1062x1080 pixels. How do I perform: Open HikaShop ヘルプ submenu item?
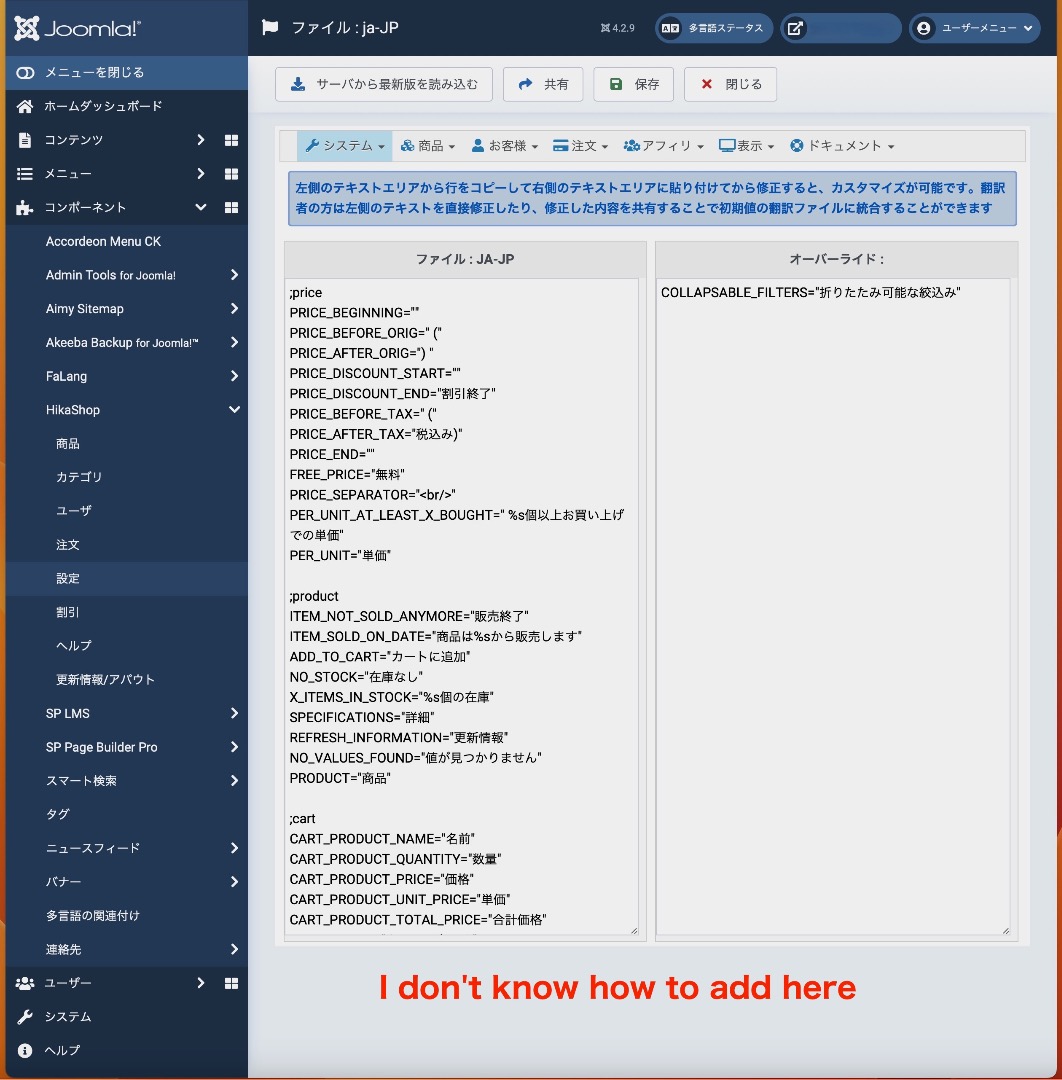tap(74, 645)
